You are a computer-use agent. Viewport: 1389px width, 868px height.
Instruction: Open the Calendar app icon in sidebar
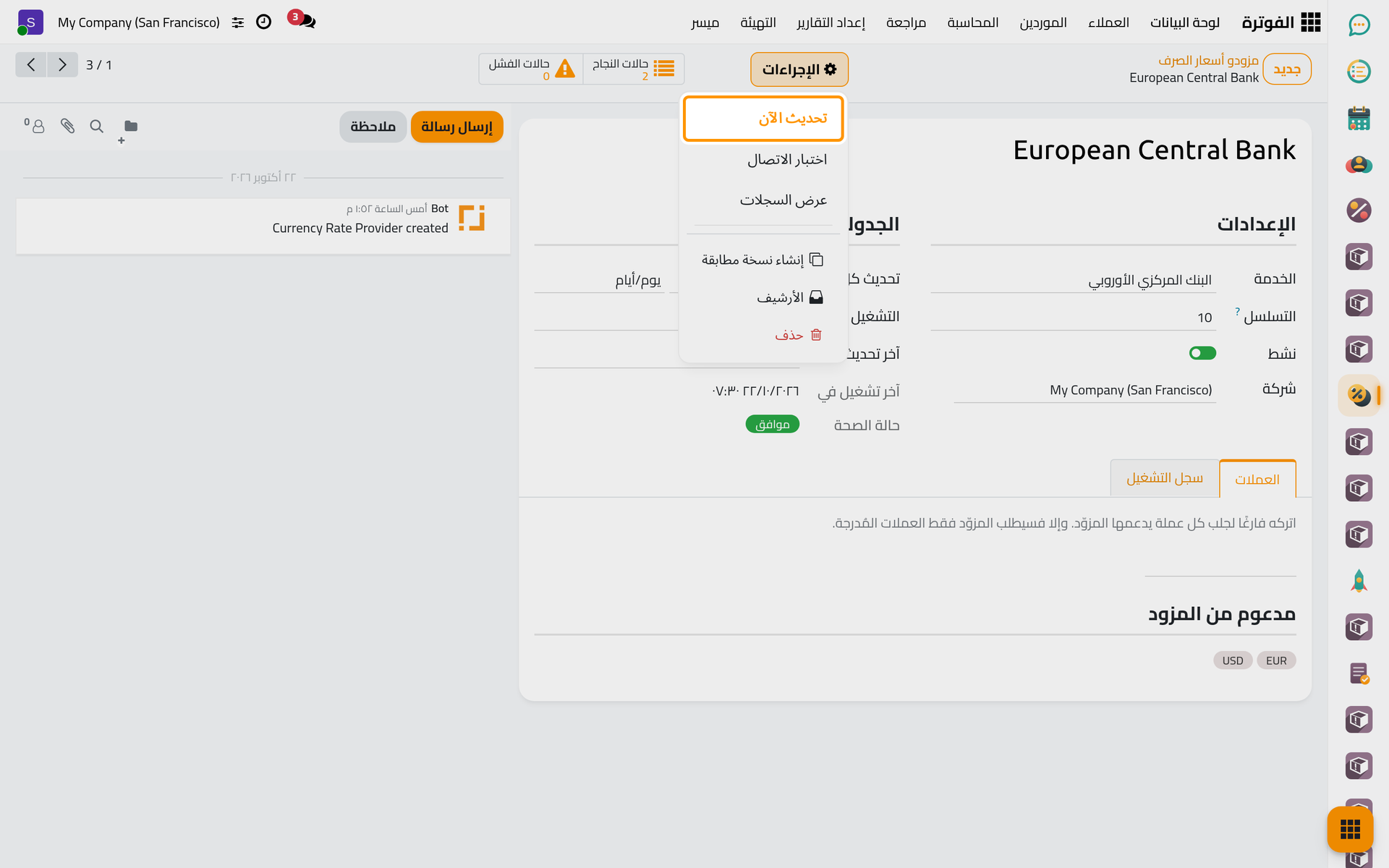coord(1359,118)
